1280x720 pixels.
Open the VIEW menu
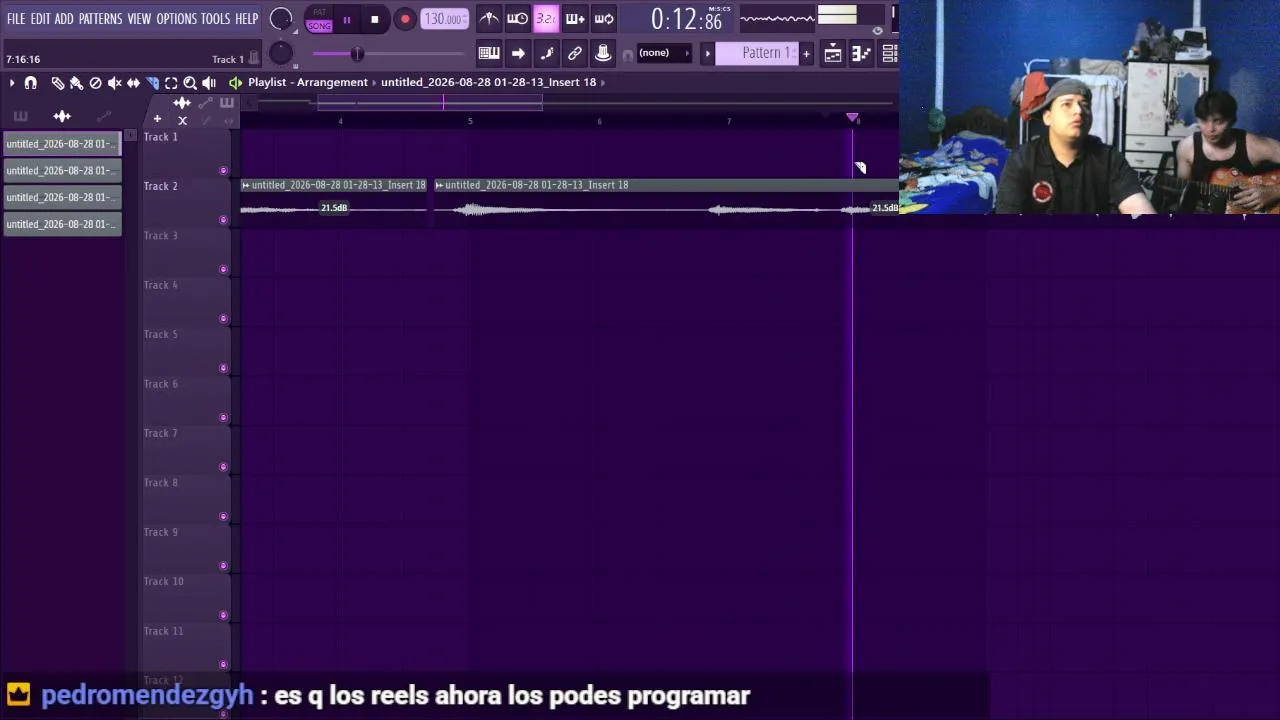coord(139,19)
